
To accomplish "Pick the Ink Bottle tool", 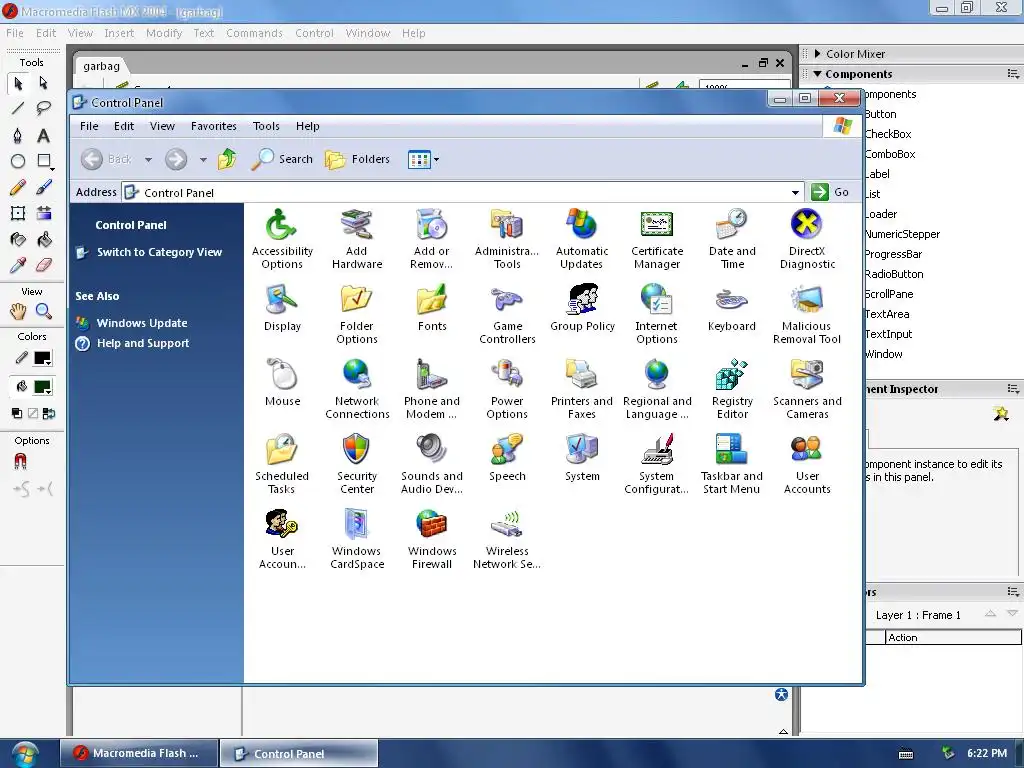I will (x=18, y=240).
